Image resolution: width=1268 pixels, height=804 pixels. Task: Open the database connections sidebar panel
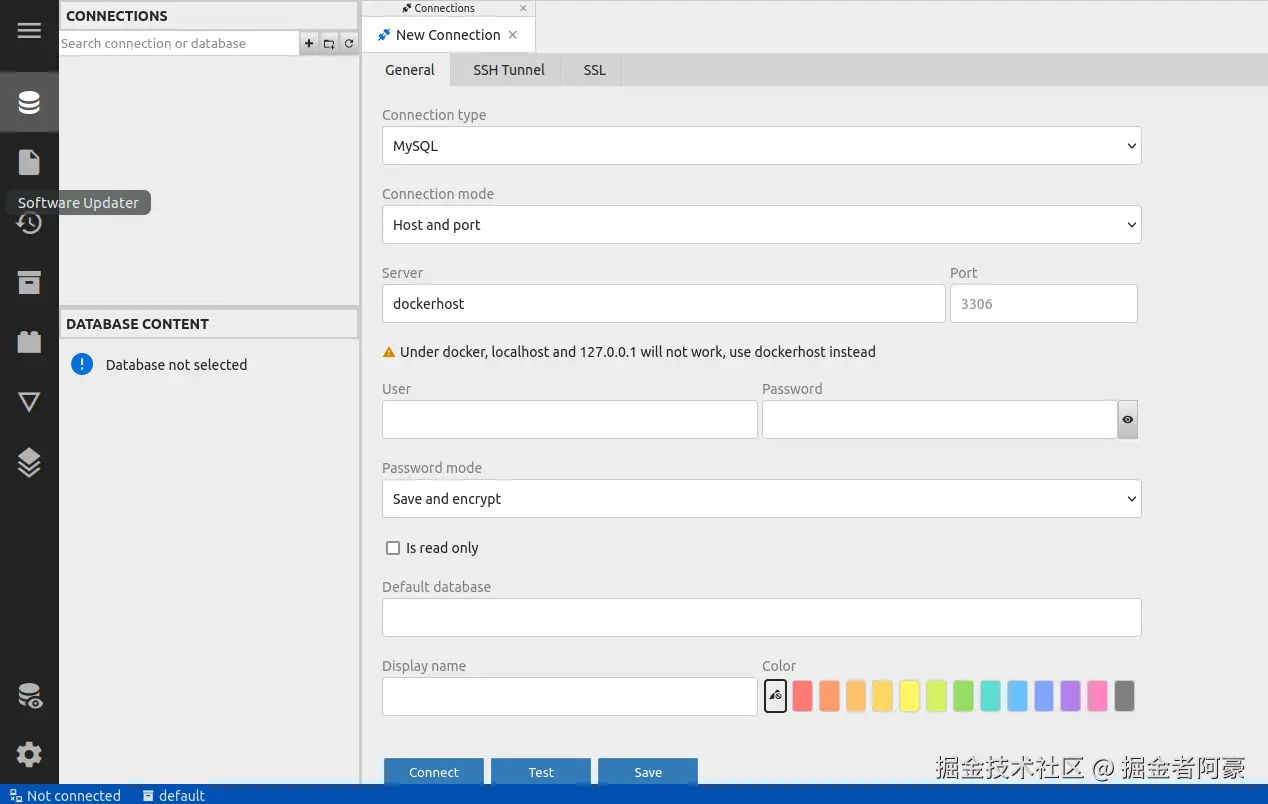click(x=29, y=102)
